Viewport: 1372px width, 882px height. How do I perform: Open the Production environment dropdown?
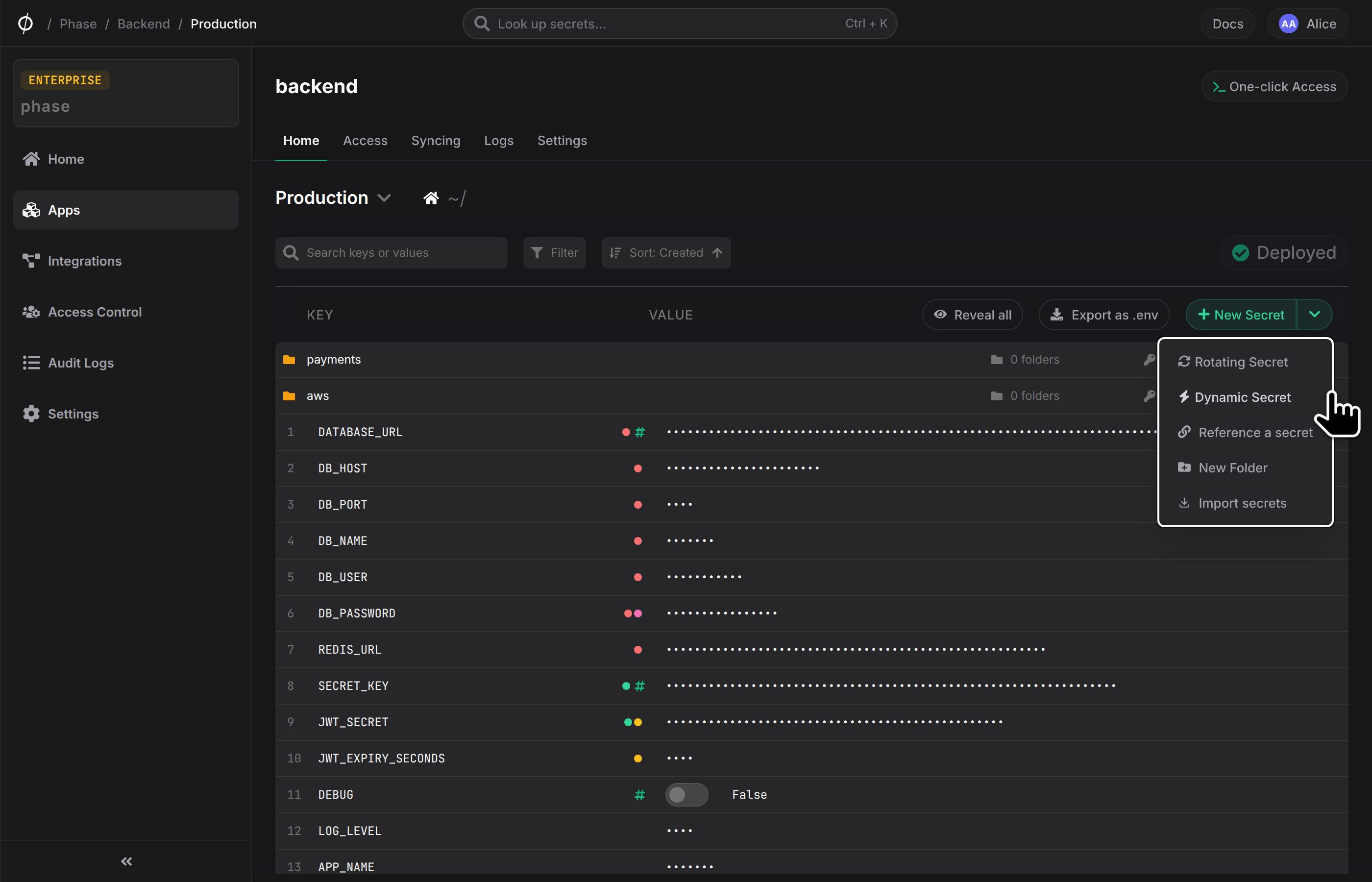[x=333, y=198]
